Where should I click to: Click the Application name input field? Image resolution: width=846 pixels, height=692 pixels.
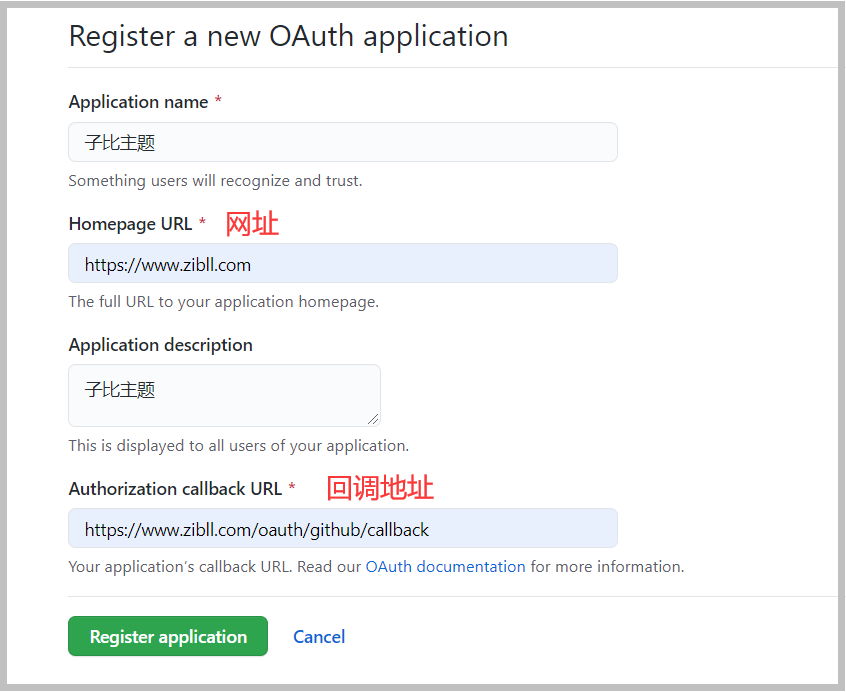click(x=342, y=142)
